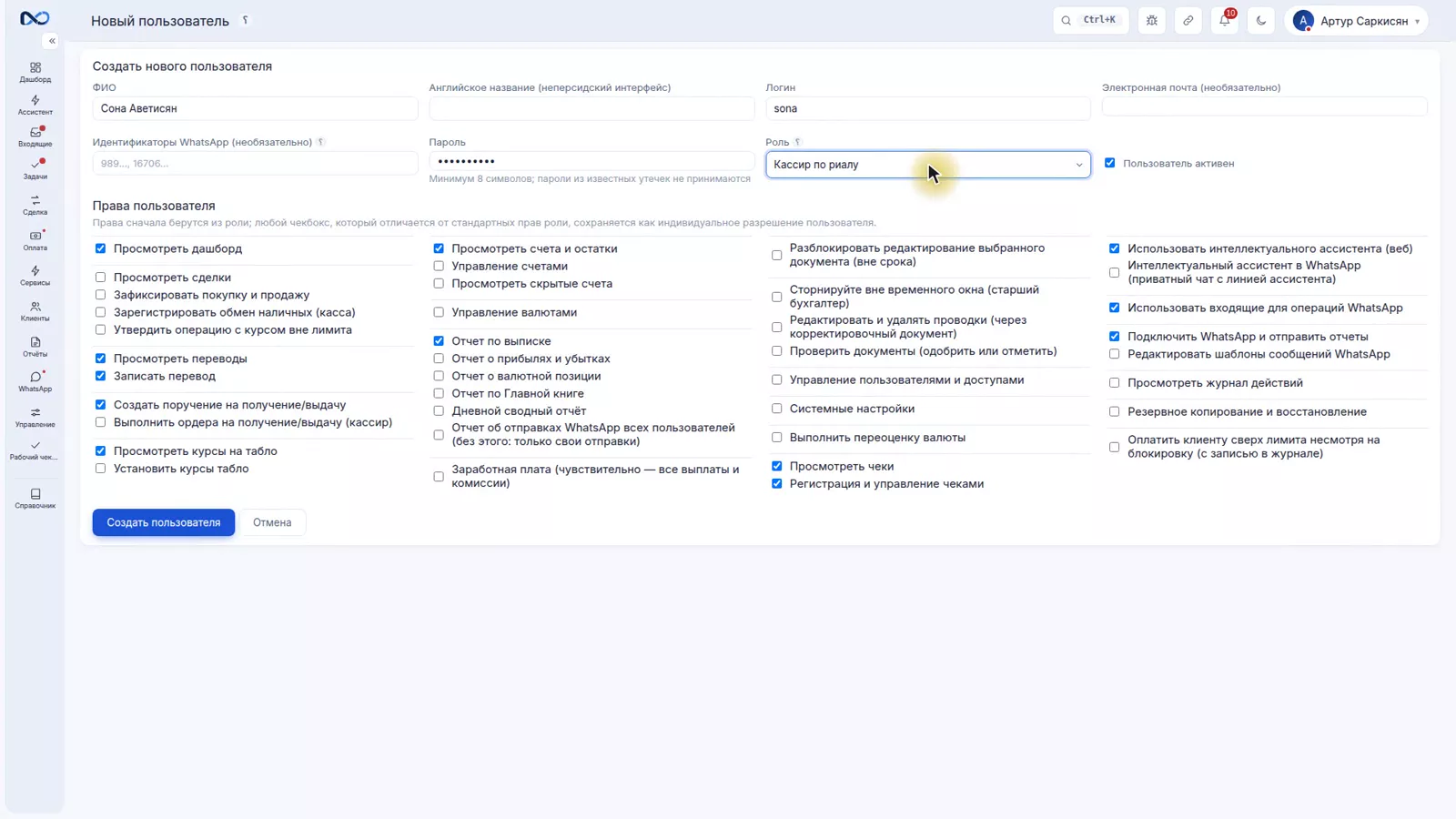Toggle Пользователь активен checkbox

(1109, 163)
